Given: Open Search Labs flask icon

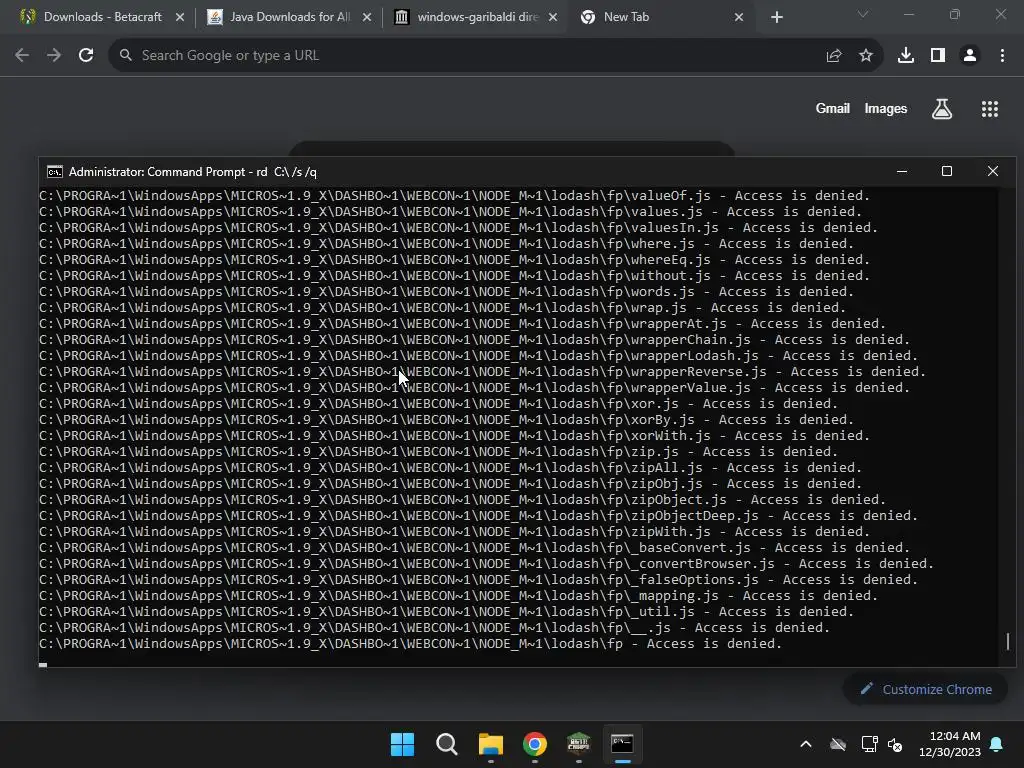Looking at the screenshot, I should pos(942,109).
